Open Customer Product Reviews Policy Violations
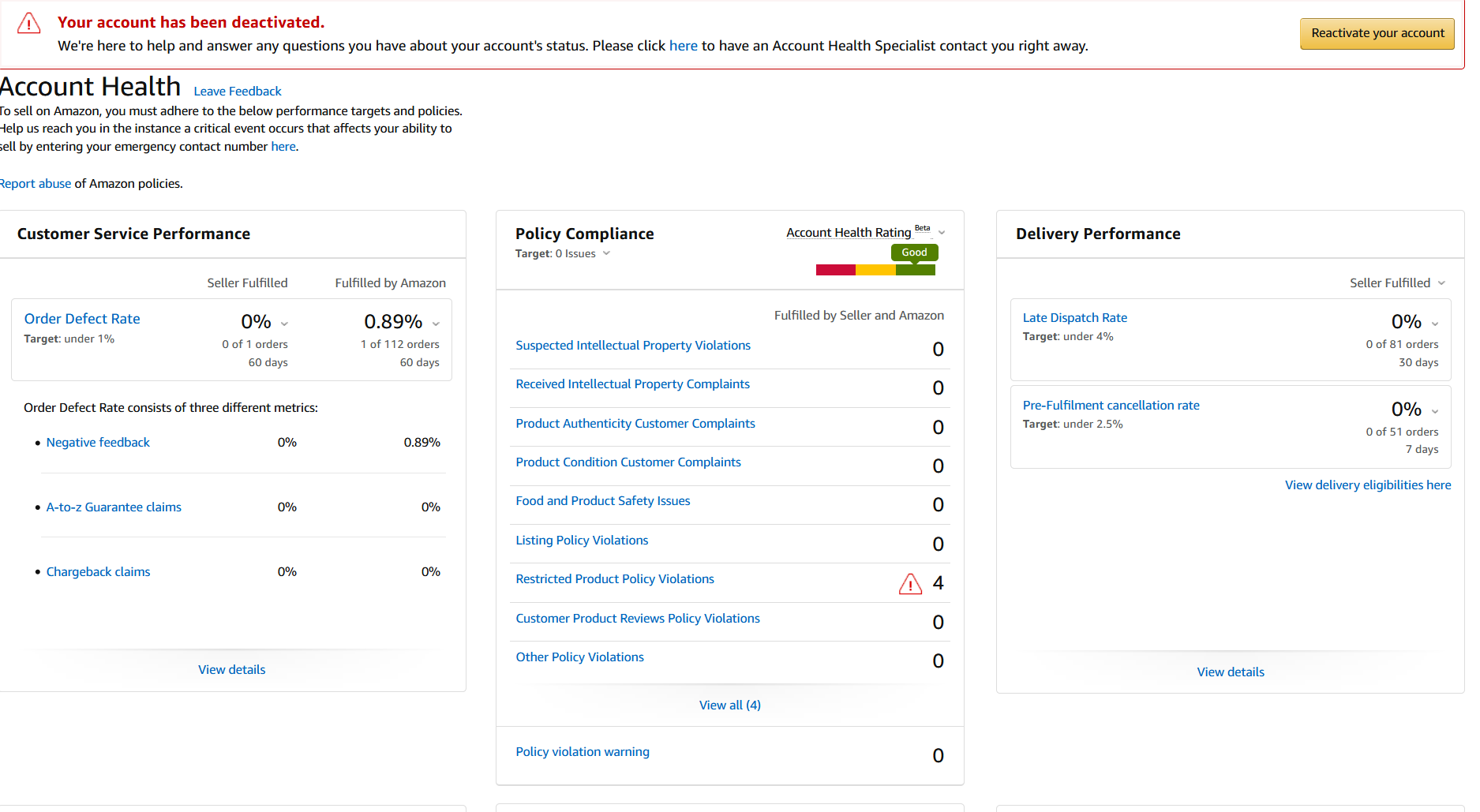This screenshot has height=812, width=1480. (x=638, y=619)
